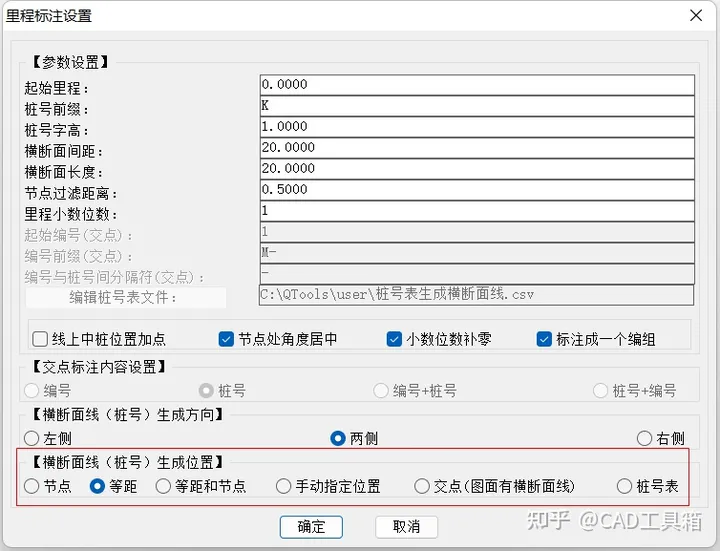This screenshot has width=720, height=551.
Task: Click the 【参数设置】 group heading
Action: coord(70,62)
